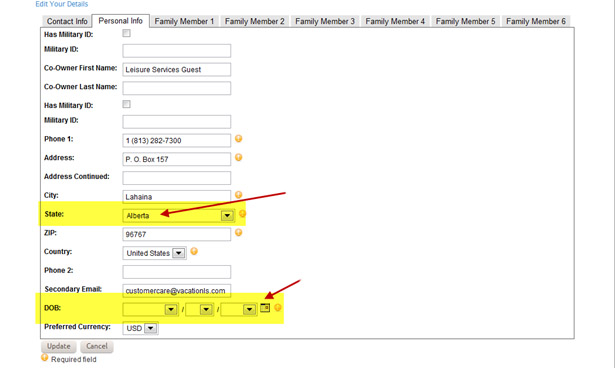Click the orange icon in Required field legend
The width and height of the screenshot is (615, 368).
(45, 358)
